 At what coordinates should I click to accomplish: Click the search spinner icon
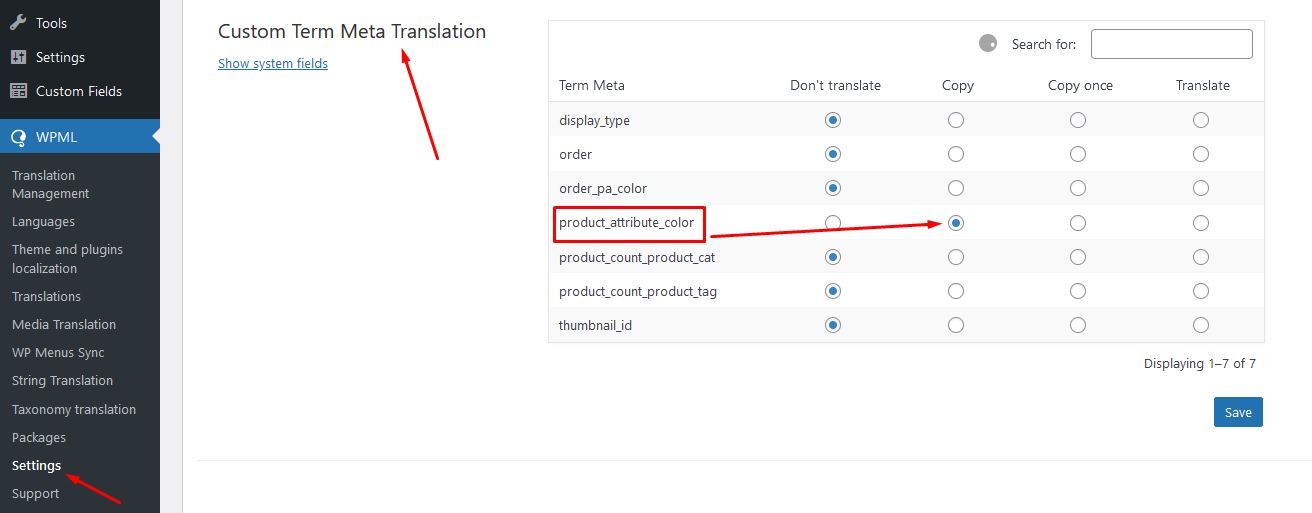988,43
